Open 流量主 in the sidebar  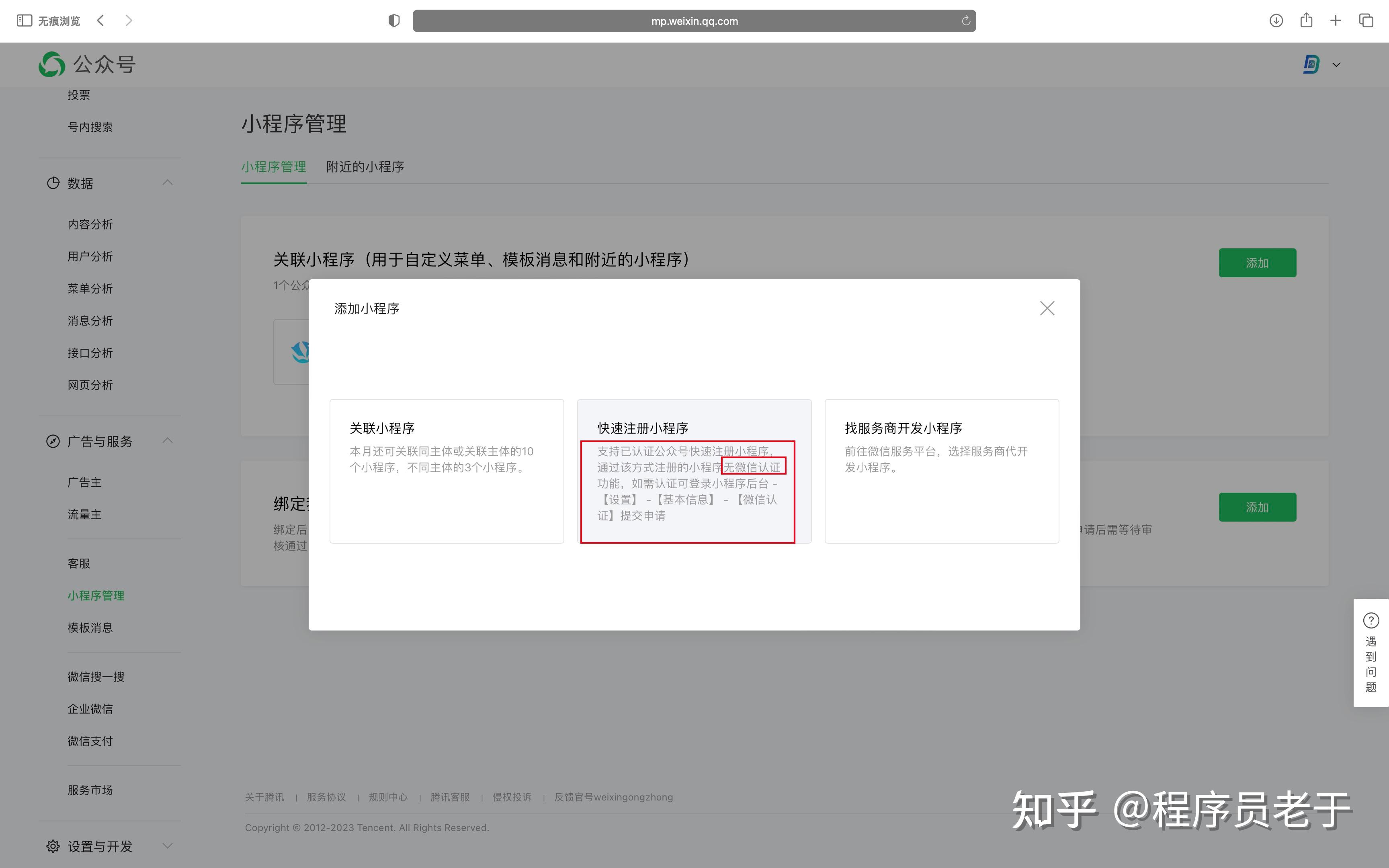coord(84,514)
